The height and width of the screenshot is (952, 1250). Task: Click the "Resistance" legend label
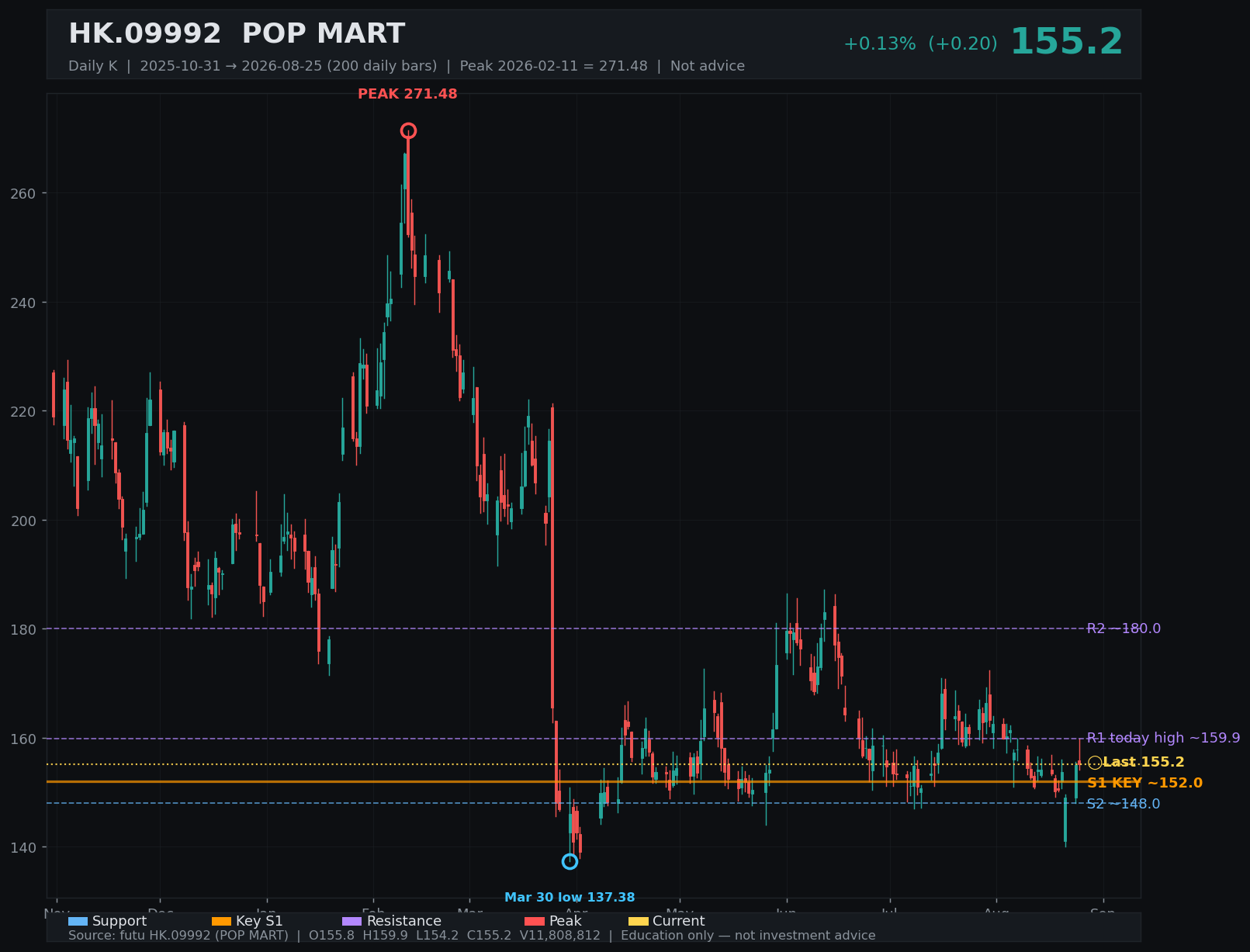404,921
